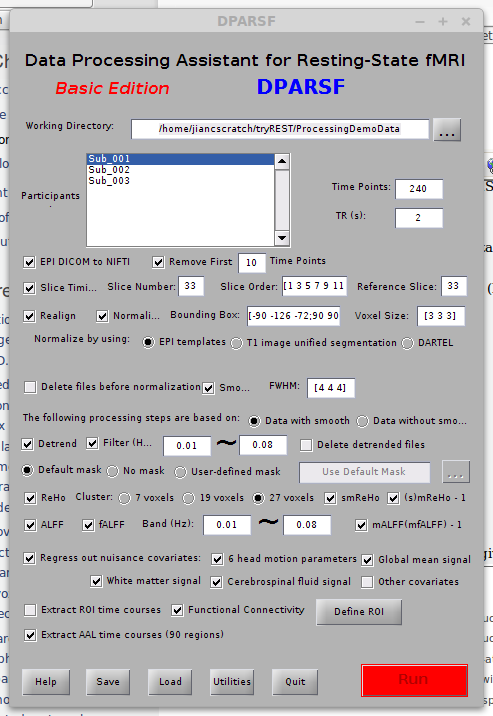
Task: Click mask browse ellipsis button
Action: pos(456,472)
